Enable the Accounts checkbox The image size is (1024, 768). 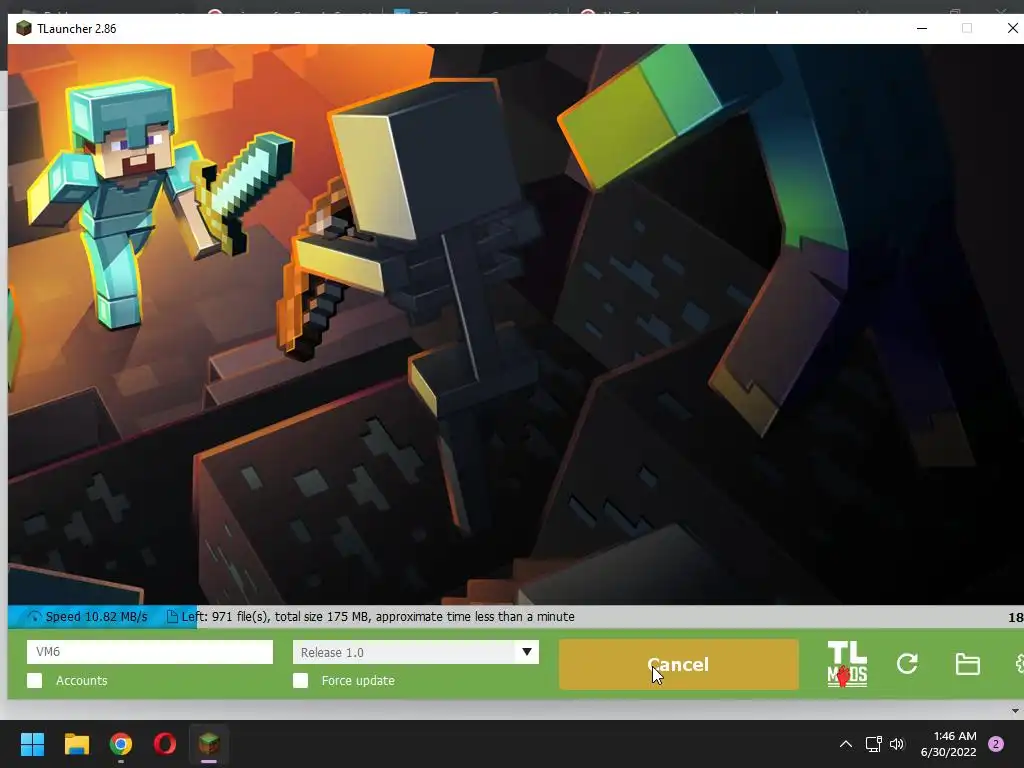(35, 680)
